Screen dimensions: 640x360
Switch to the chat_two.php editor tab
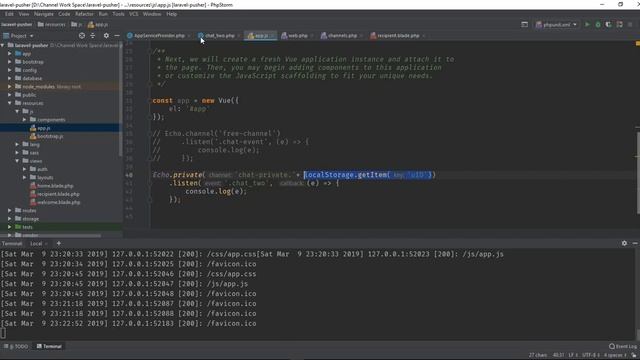tap(219, 36)
